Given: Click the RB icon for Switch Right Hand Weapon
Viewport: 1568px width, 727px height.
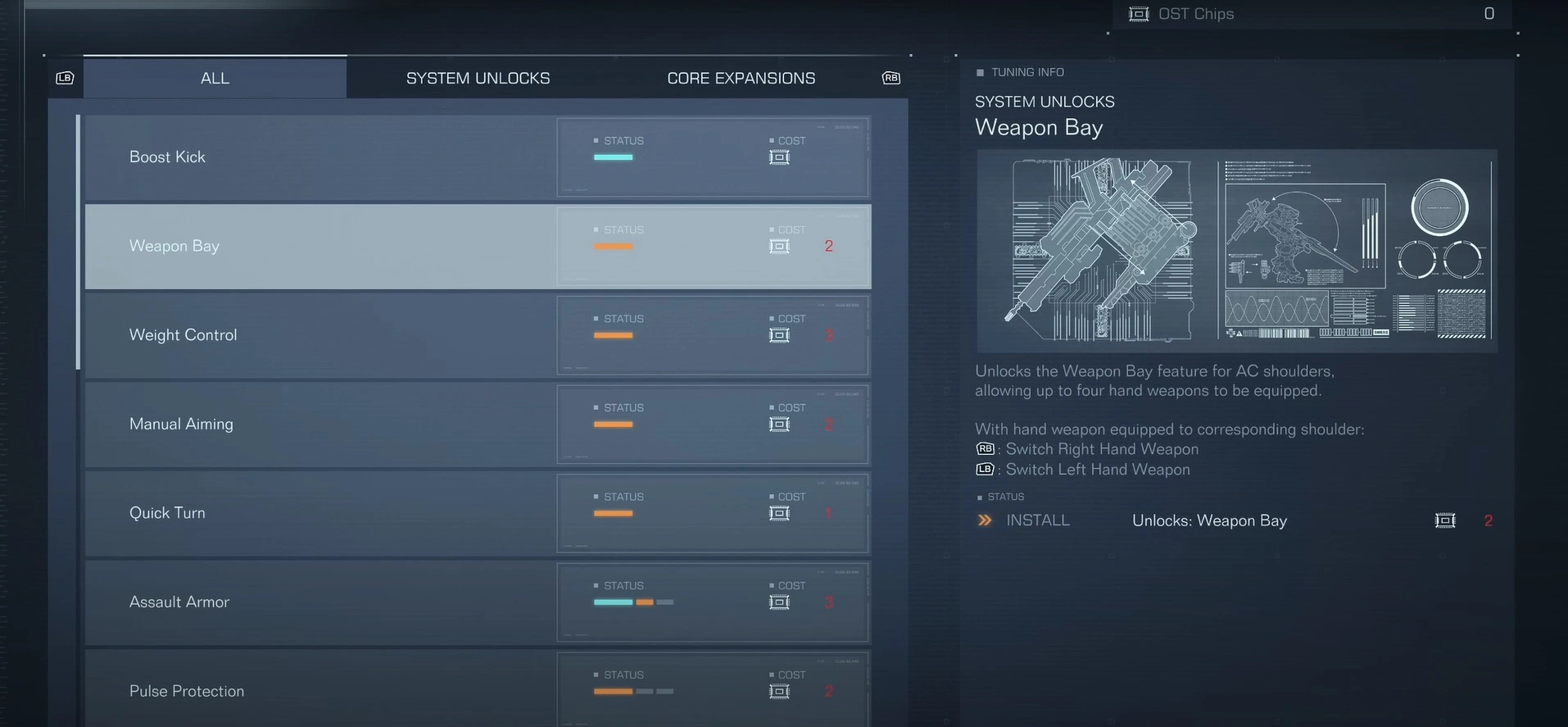Looking at the screenshot, I should tap(985, 449).
